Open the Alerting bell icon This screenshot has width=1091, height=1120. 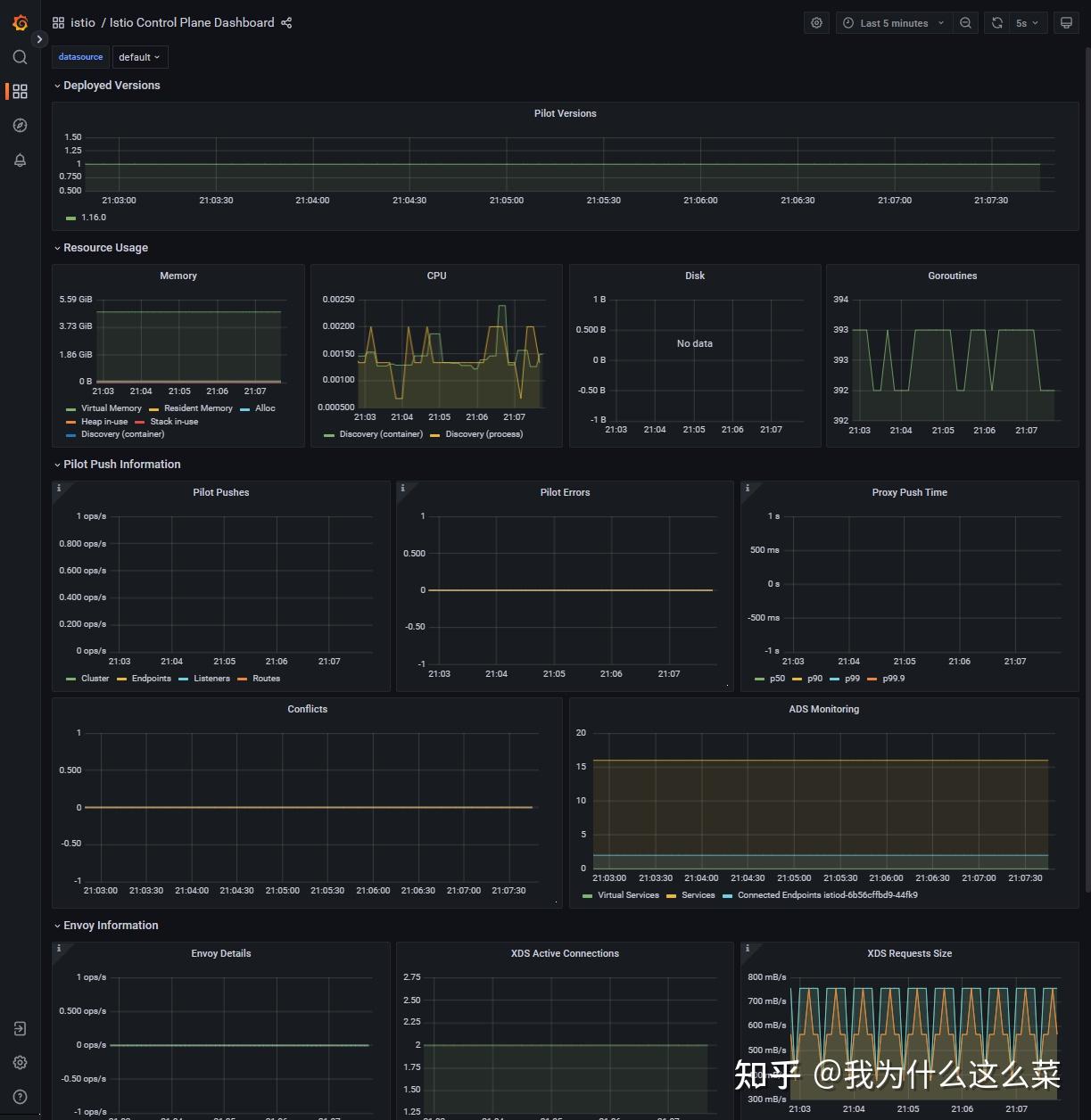(20, 161)
